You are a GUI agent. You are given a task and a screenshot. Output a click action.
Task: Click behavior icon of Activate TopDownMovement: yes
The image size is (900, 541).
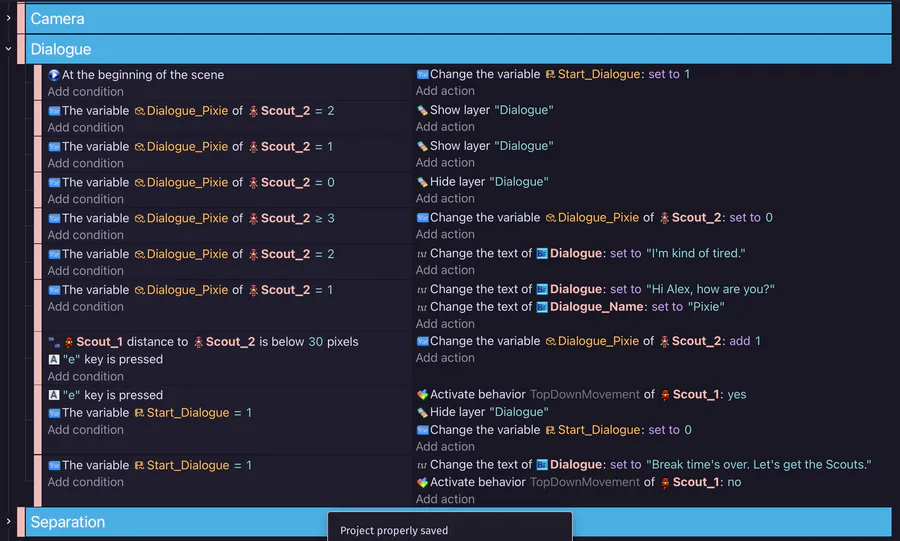(x=422, y=395)
